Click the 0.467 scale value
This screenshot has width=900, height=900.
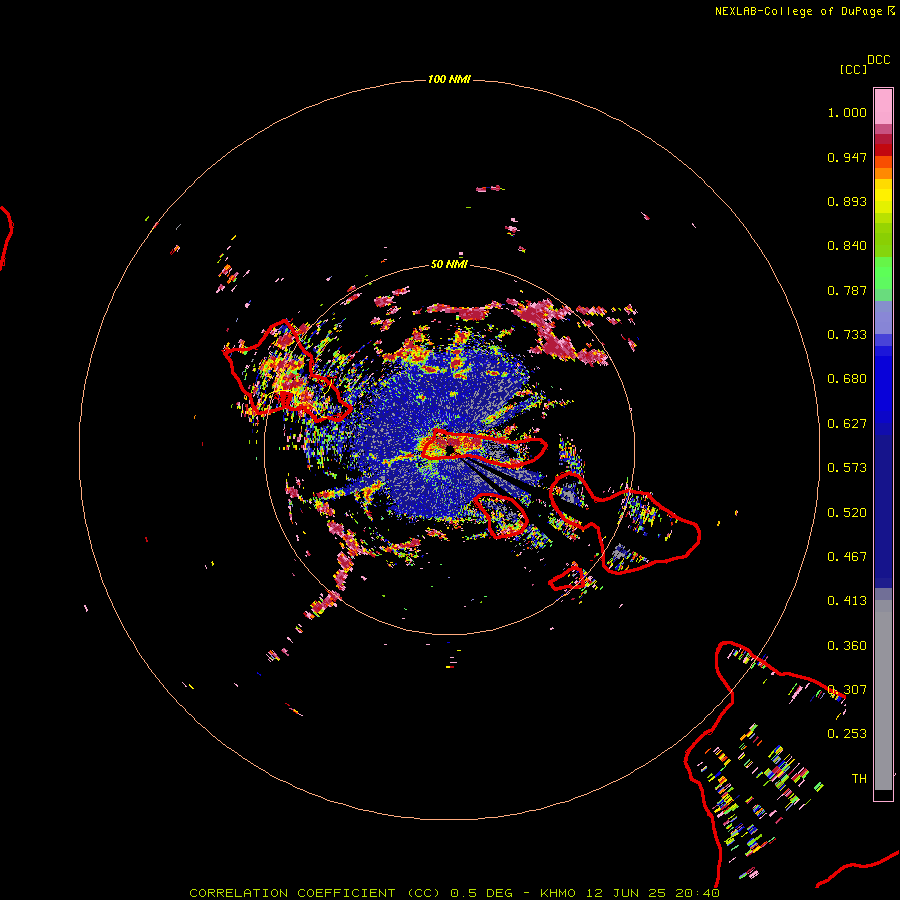pos(847,557)
